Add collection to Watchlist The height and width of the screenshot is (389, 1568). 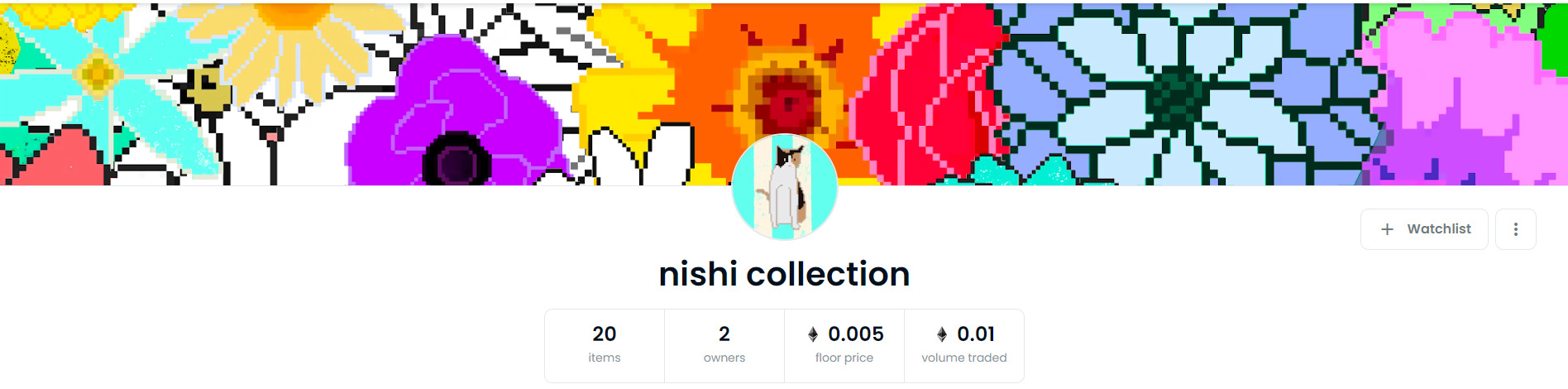pyautogui.click(x=1424, y=229)
